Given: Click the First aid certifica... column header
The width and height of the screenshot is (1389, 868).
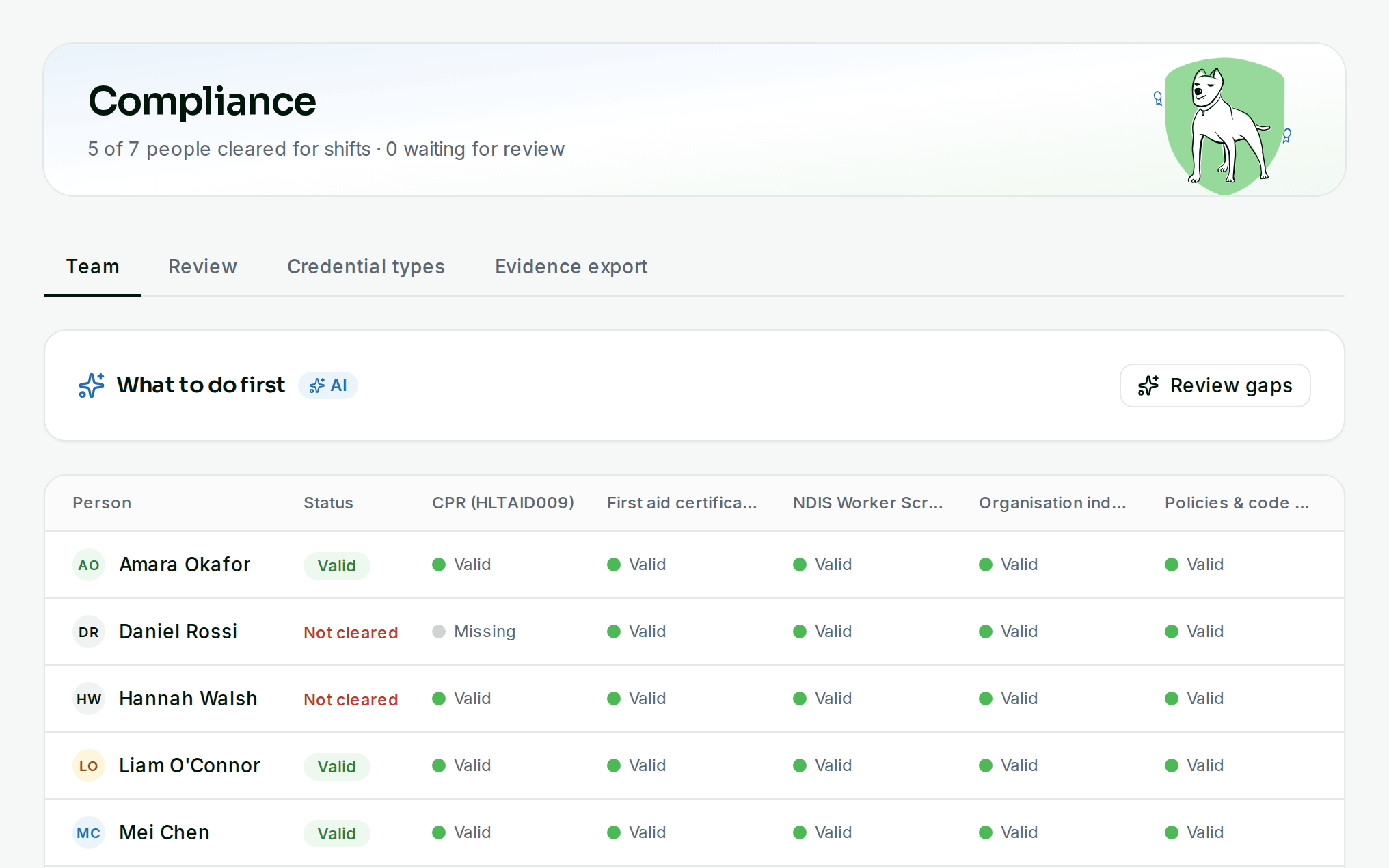Looking at the screenshot, I should point(682,503).
